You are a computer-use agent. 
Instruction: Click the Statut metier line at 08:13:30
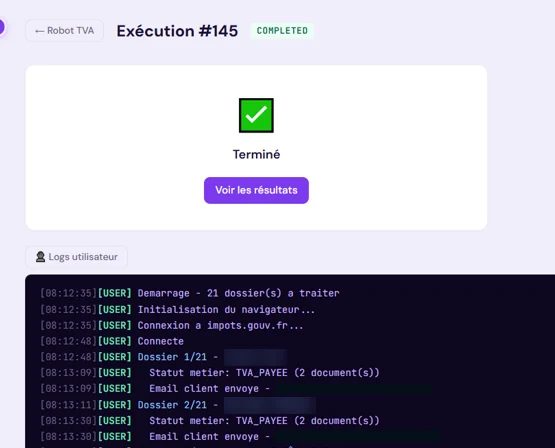(x=210, y=421)
